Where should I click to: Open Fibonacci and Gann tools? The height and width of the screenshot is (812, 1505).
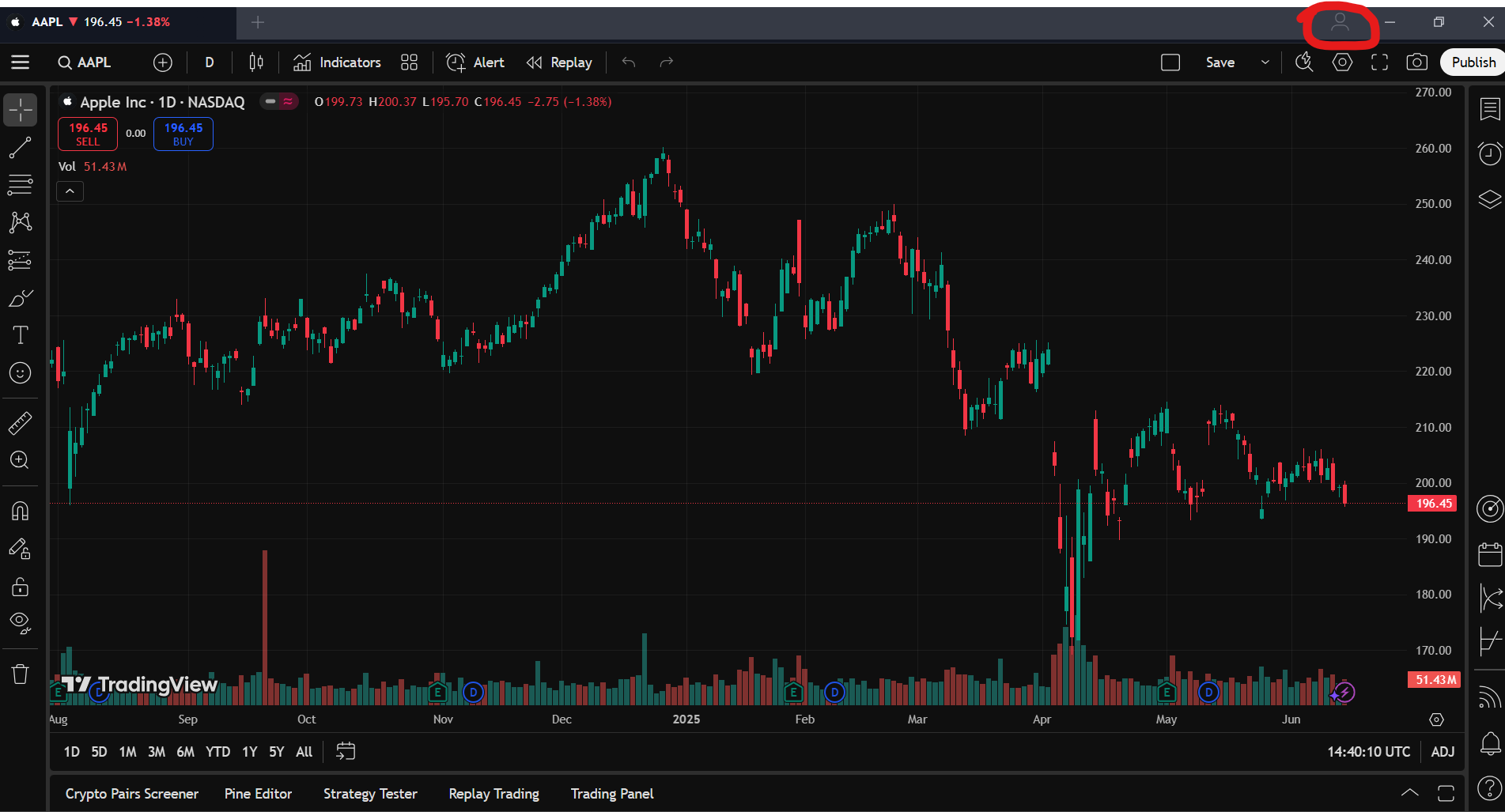click(21, 185)
